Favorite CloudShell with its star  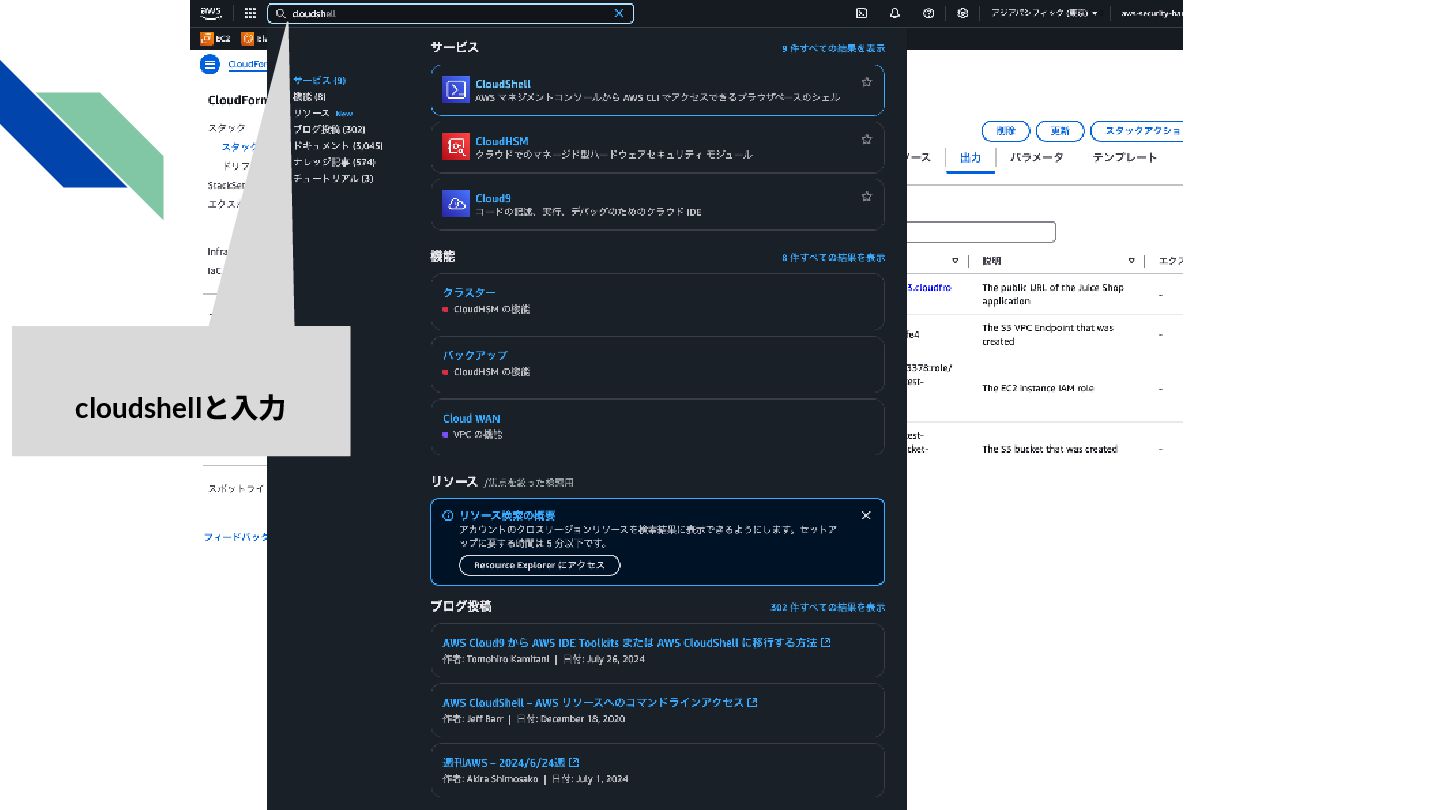tap(866, 82)
